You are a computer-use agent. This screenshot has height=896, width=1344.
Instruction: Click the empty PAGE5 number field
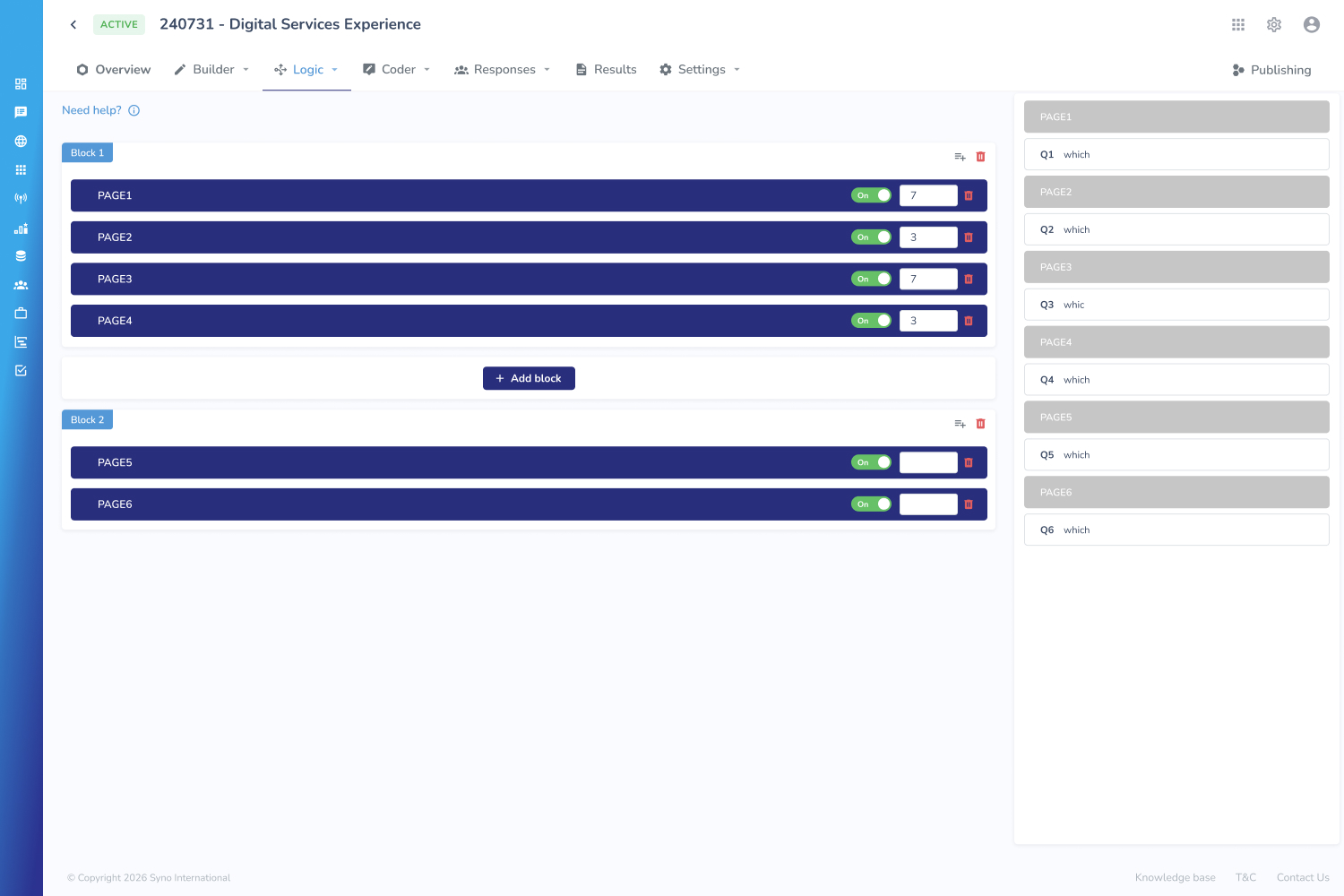[928, 462]
